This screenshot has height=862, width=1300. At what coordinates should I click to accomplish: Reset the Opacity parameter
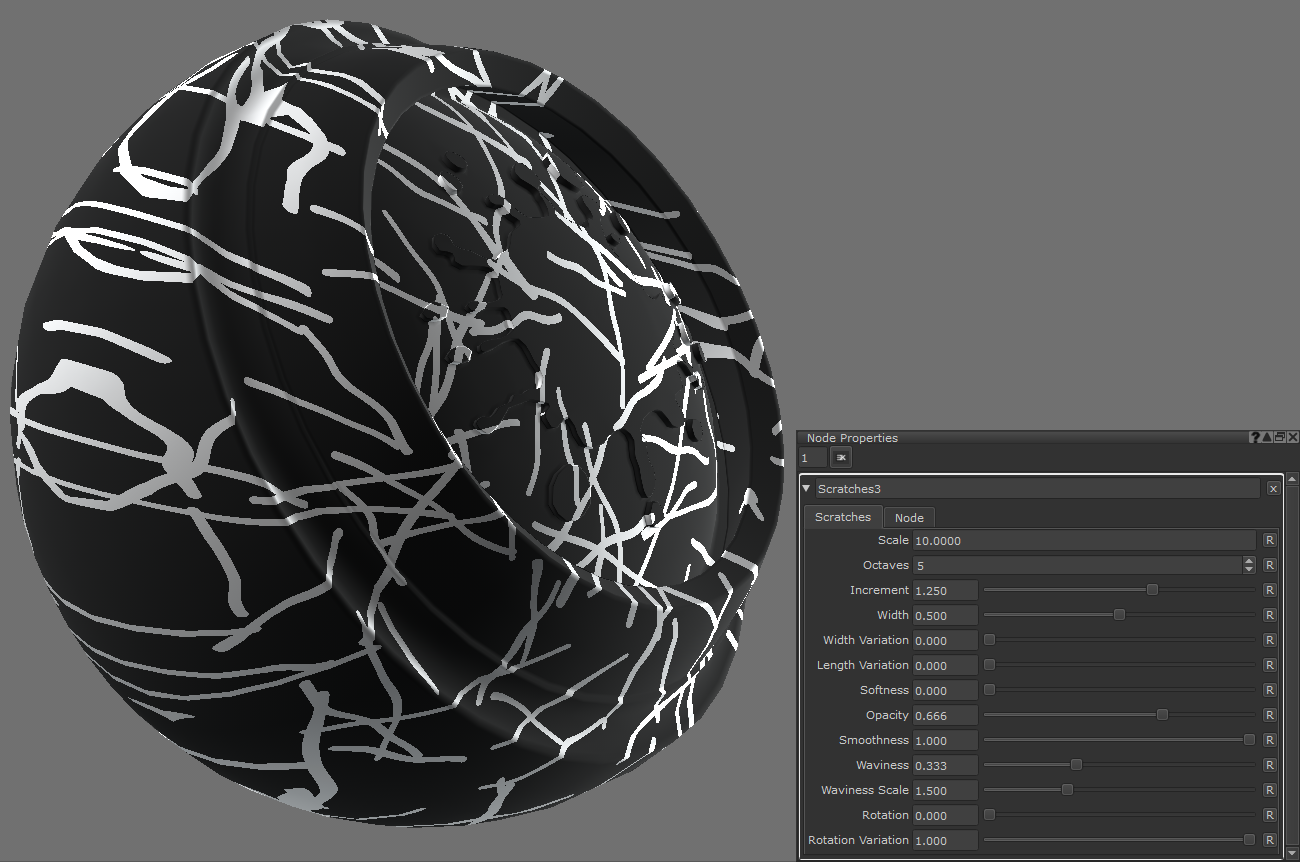1269,715
